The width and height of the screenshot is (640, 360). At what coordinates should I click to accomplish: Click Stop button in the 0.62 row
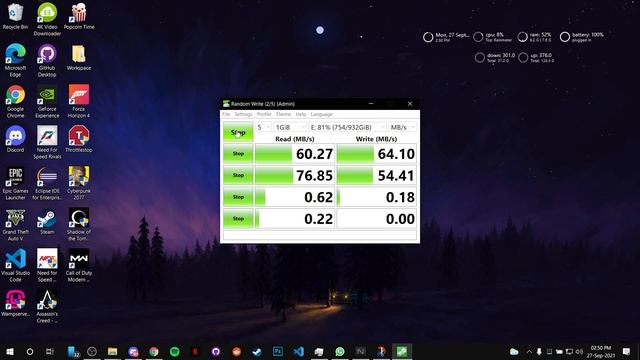point(238,197)
